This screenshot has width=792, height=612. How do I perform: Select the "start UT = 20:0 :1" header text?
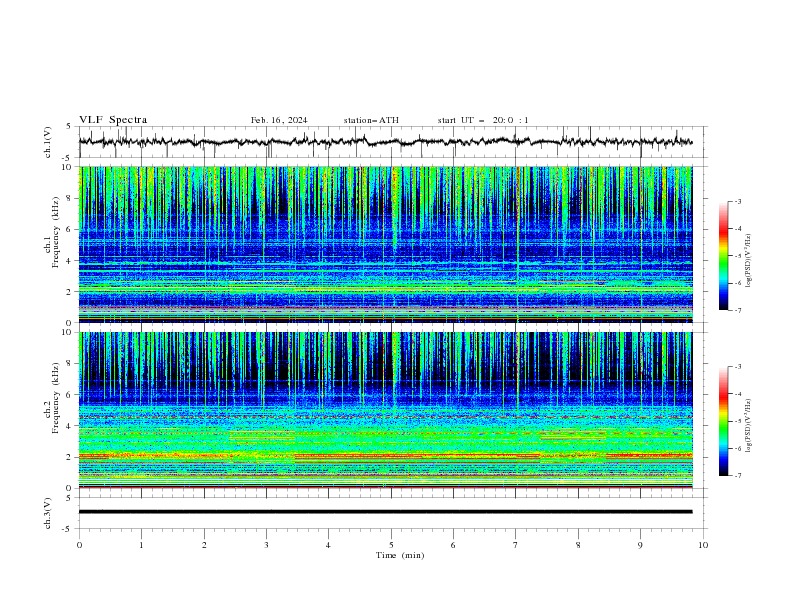[483, 120]
